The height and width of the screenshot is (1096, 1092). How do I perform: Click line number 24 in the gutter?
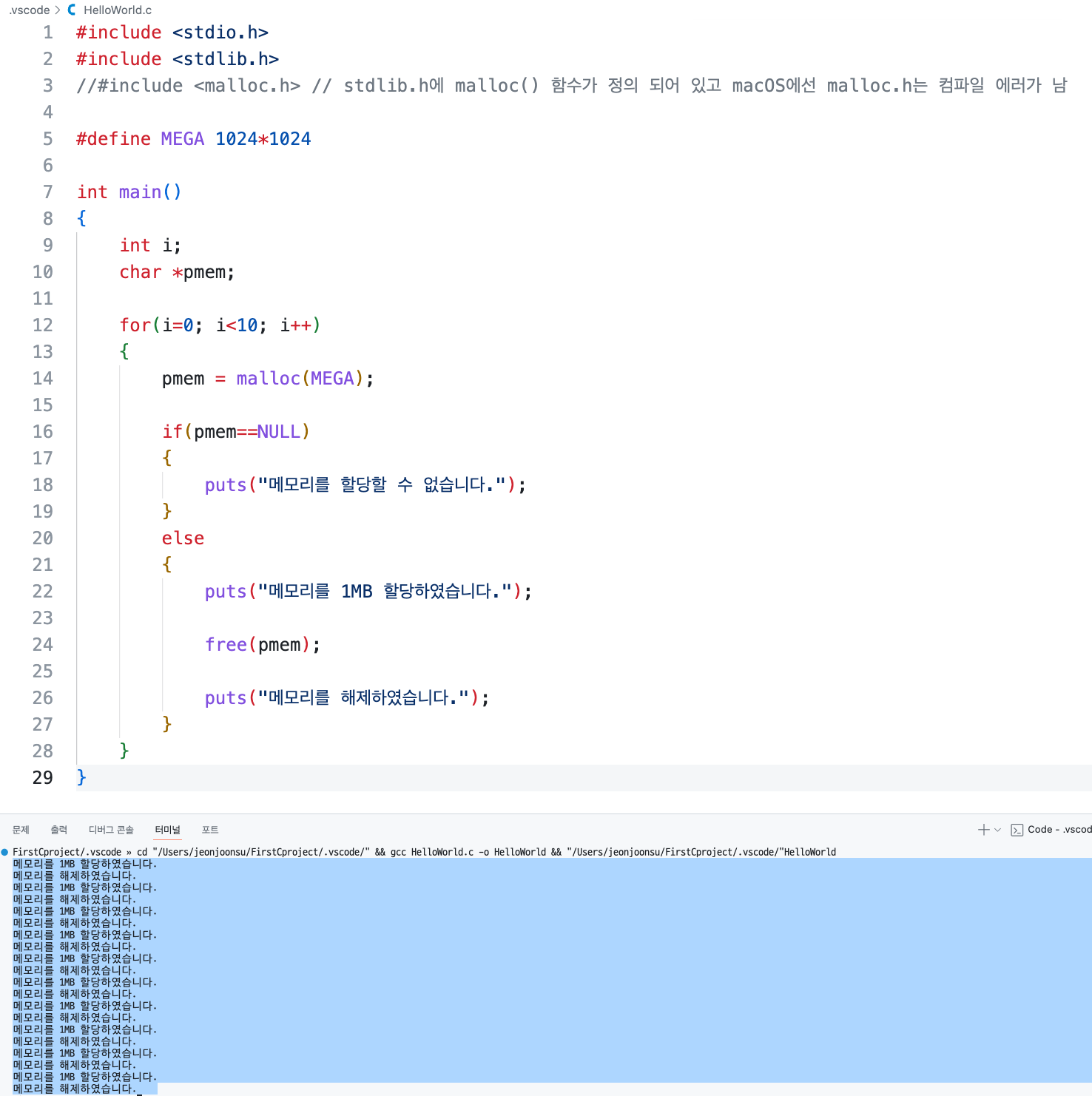coord(43,645)
